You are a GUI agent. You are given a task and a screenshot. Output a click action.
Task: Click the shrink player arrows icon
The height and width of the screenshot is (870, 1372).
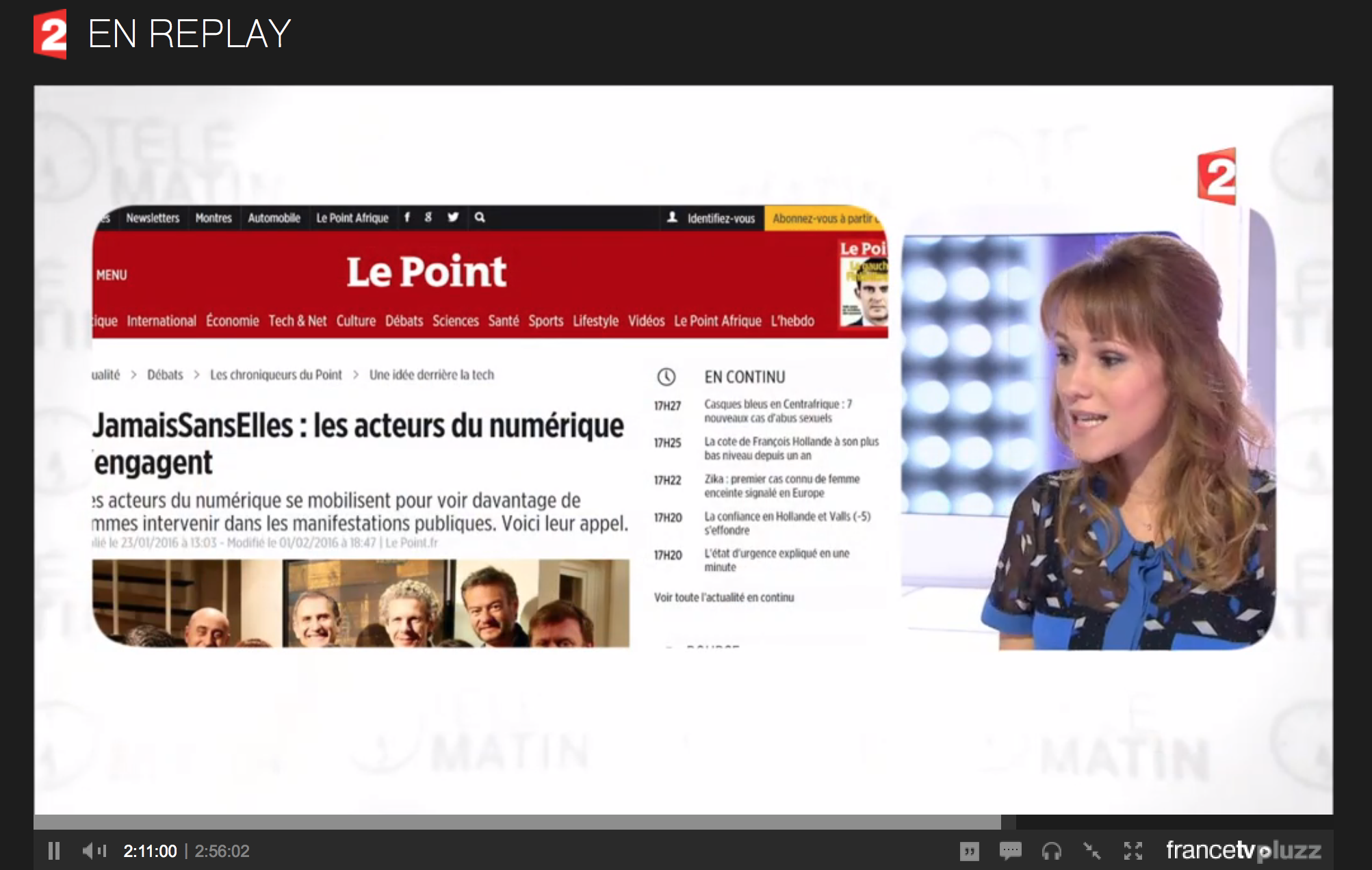[x=1092, y=851]
